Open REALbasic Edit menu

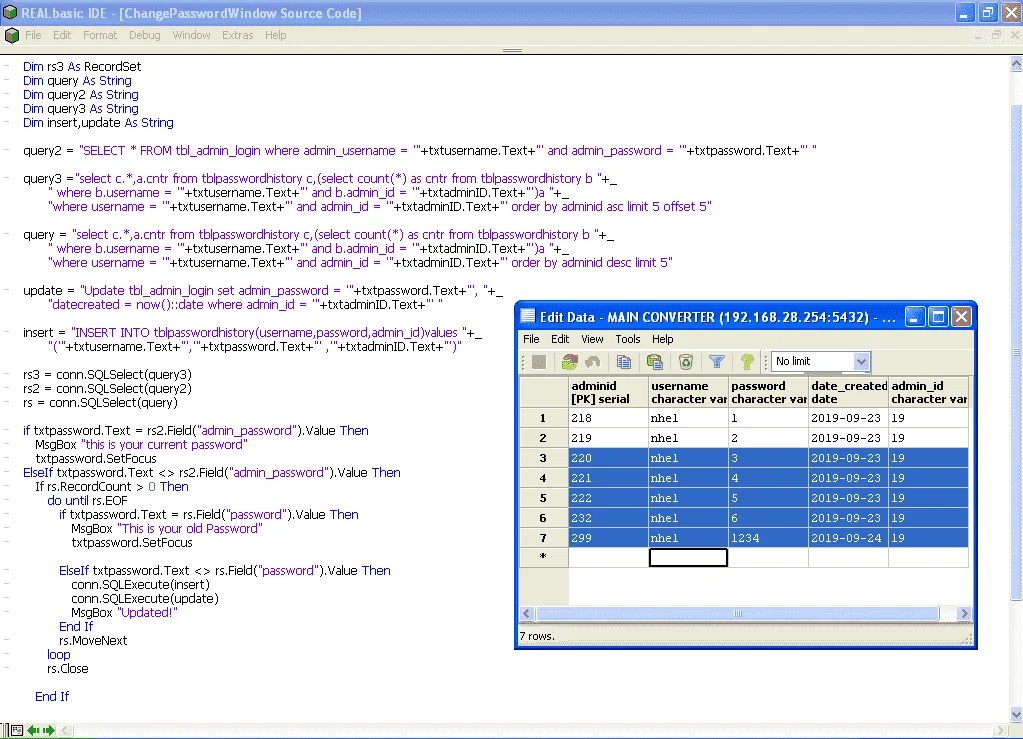pos(62,35)
